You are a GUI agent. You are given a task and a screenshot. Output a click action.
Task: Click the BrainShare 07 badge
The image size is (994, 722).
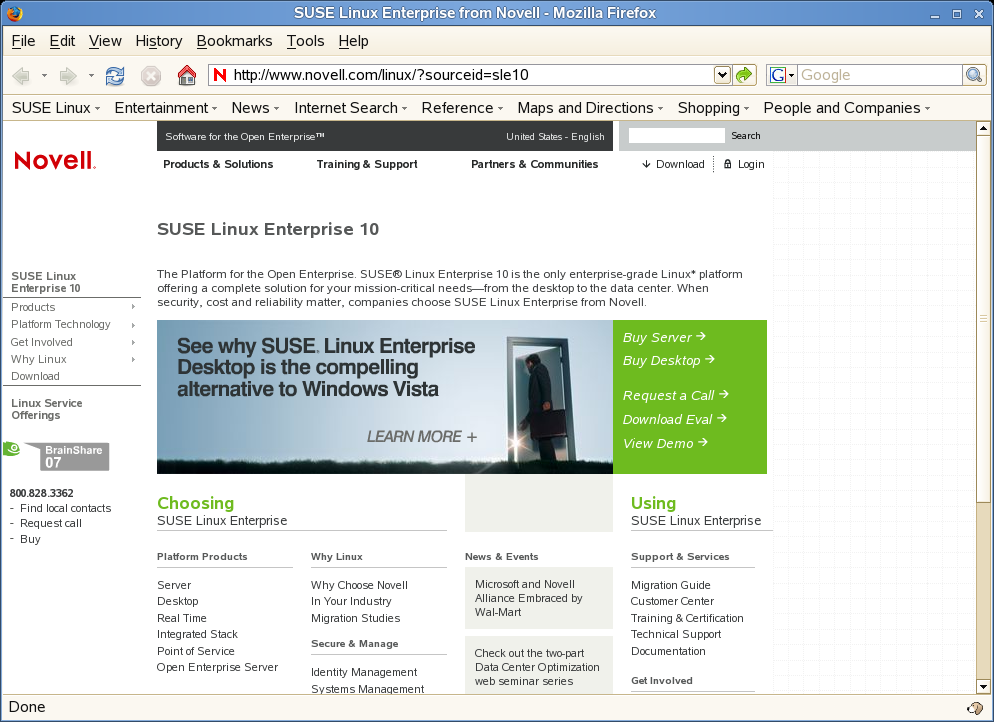point(56,456)
